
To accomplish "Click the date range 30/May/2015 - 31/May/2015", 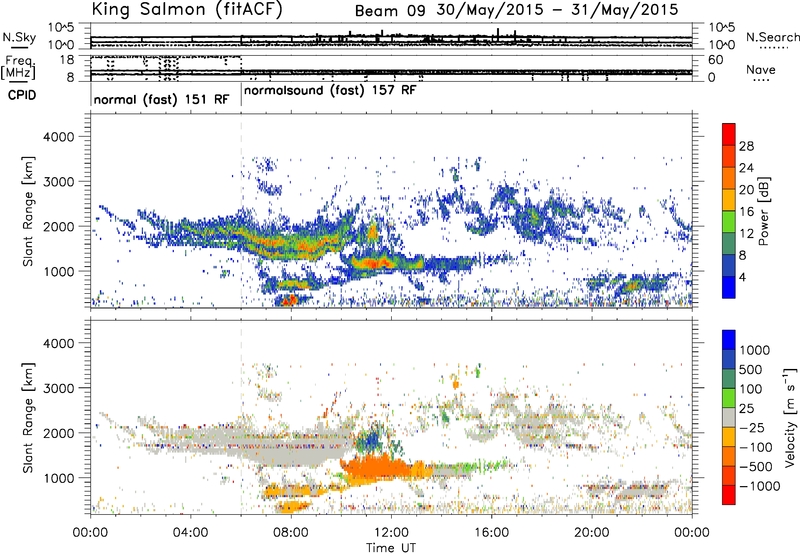I will click(x=557, y=10).
